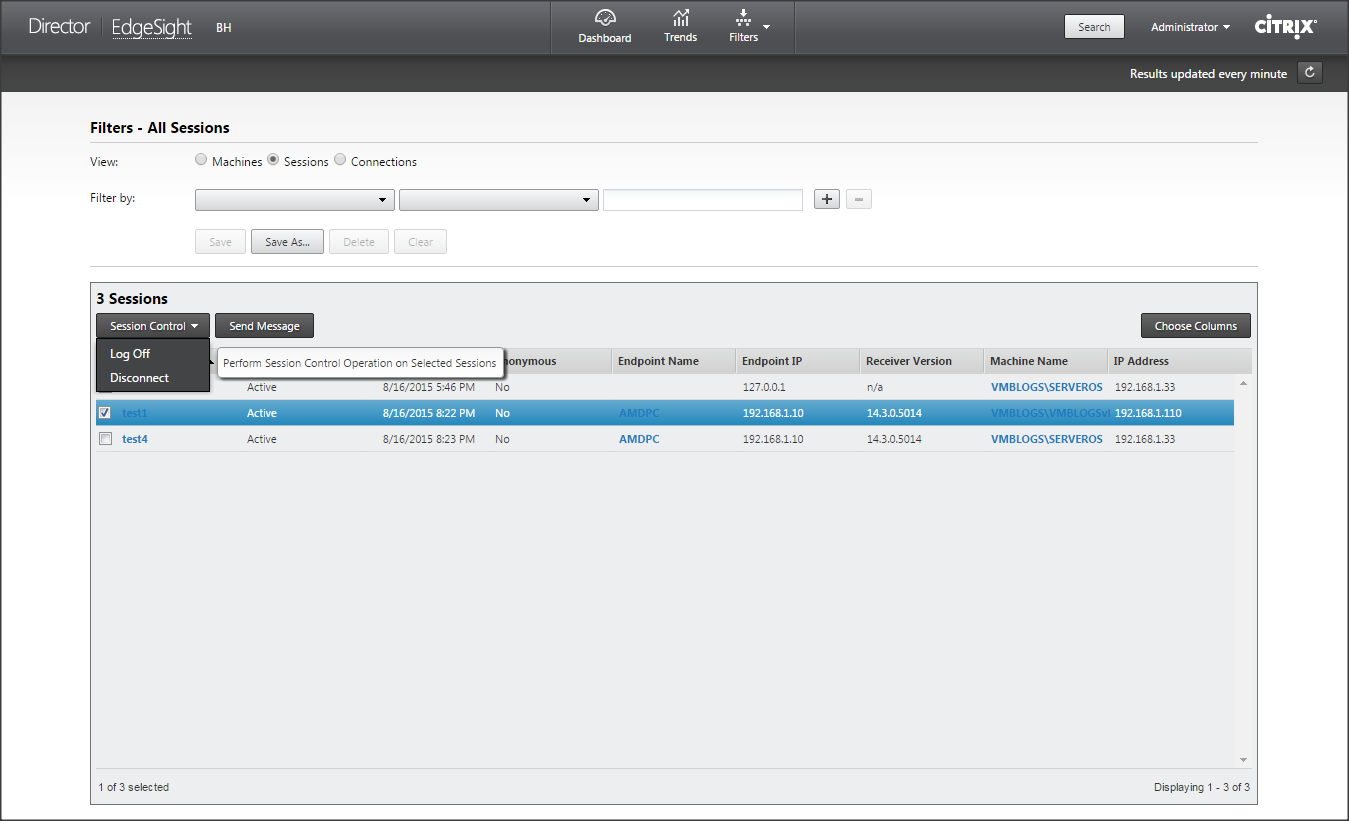The width and height of the screenshot is (1349, 821).
Task: Select the Machines view radio button
Action: coord(201,161)
